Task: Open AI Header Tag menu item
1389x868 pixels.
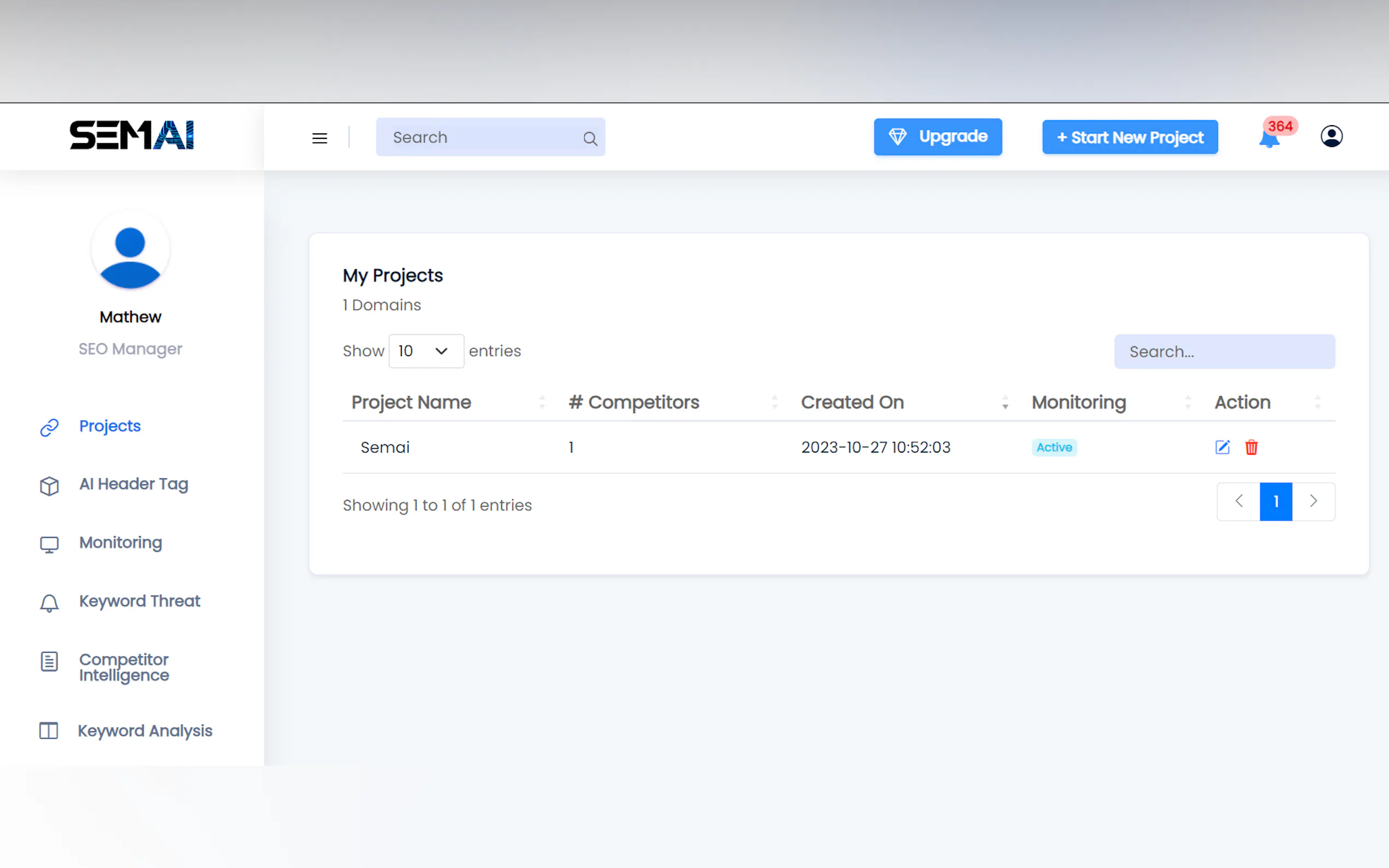Action: [133, 484]
